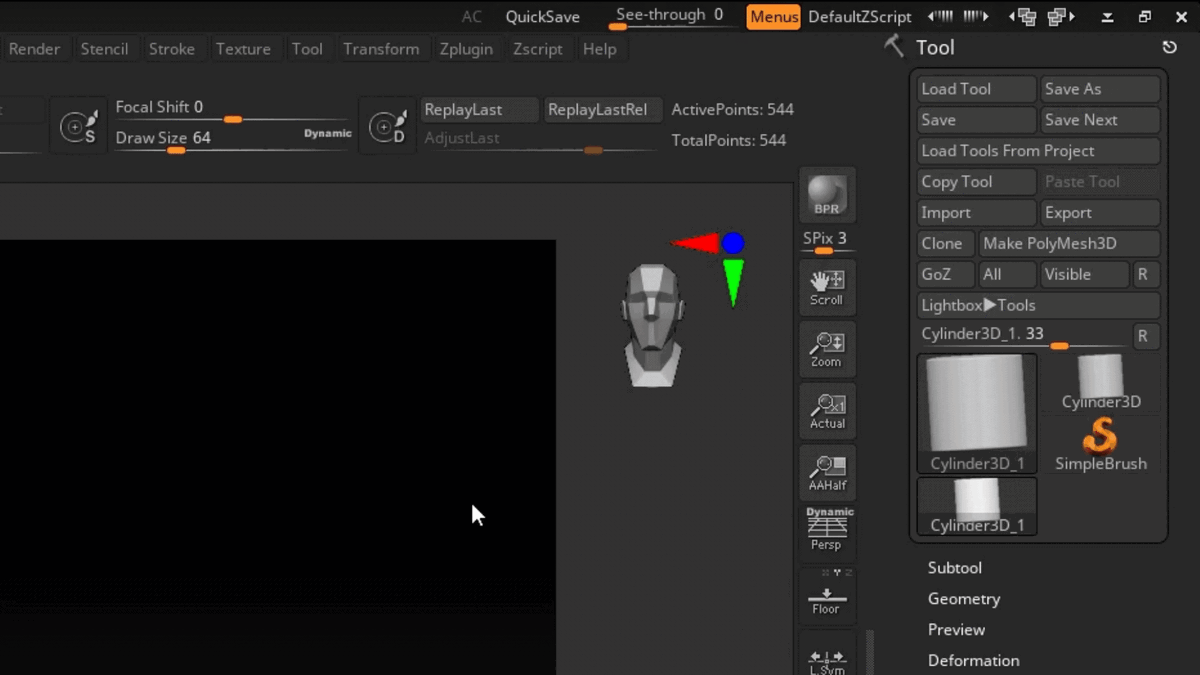
Task: Click the green Y axis cone
Action: pyautogui.click(x=733, y=283)
